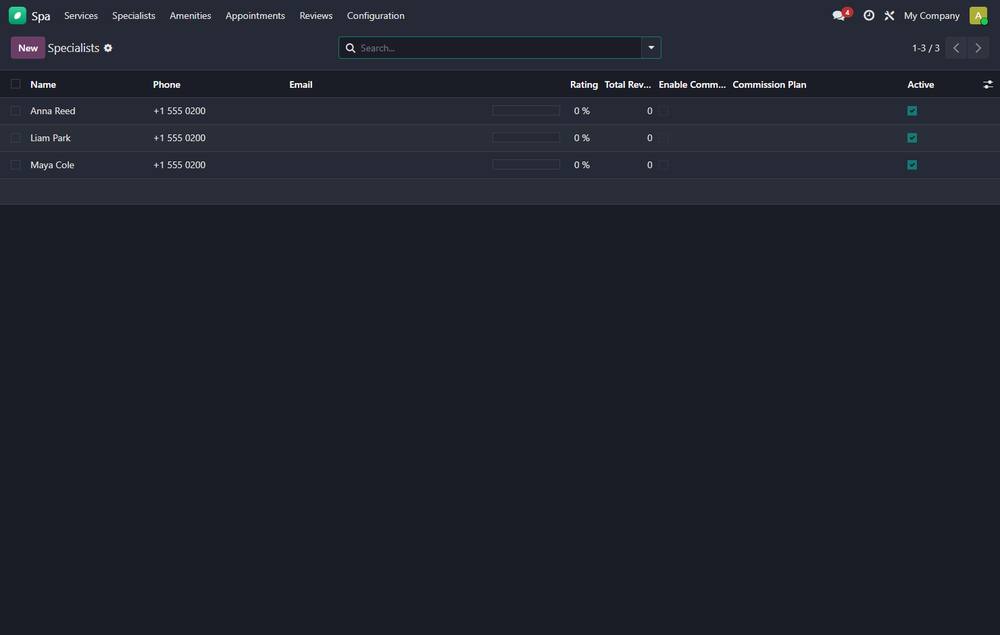
Task: Create a New specialist record
Action: 28,48
